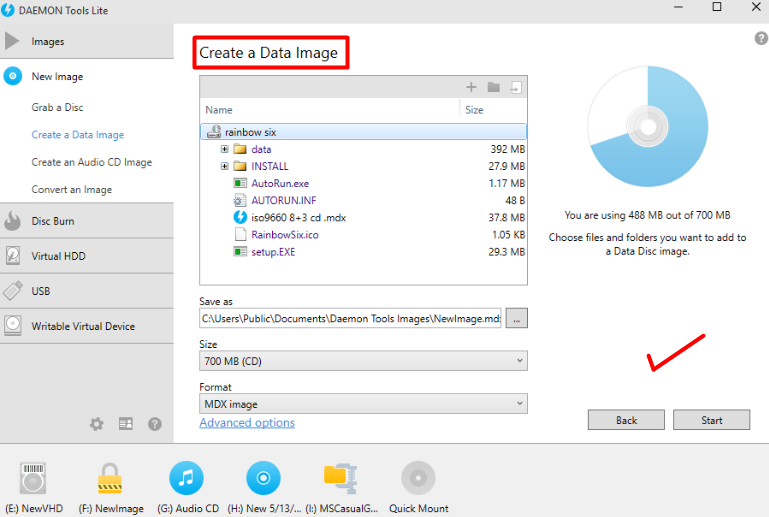Select Grab a Disc in sidebar
Viewport: 769px width, 517px height.
pos(57,107)
